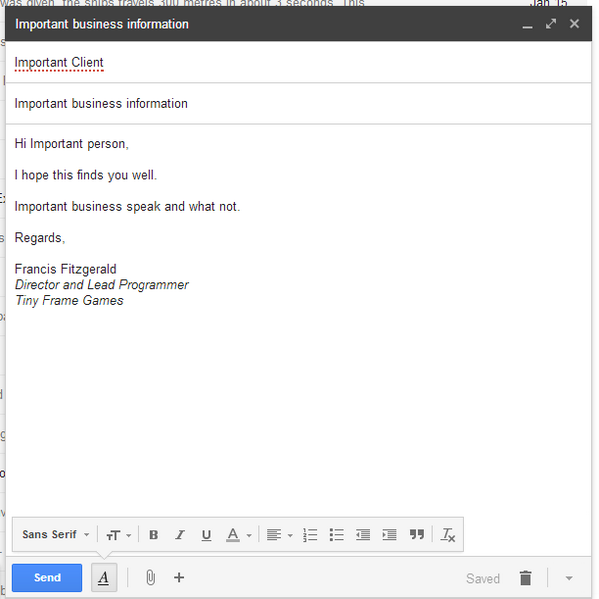This screenshot has height=599, width=599.
Task: Click 'I hope this finds you well.'
Action: [86, 175]
